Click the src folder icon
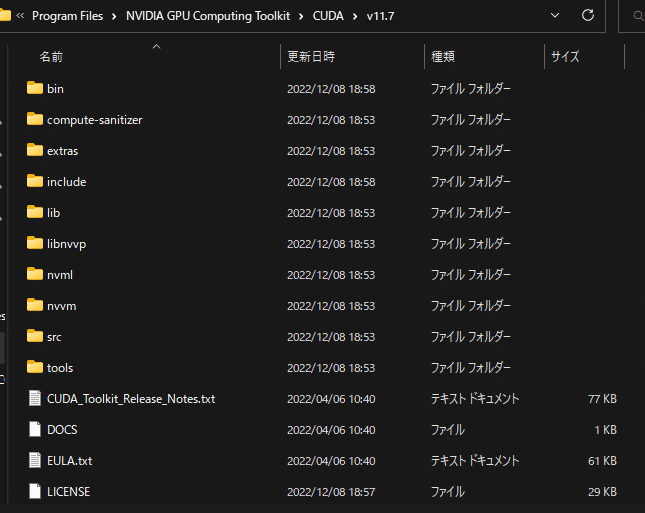The image size is (645, 513). point(35,336)
